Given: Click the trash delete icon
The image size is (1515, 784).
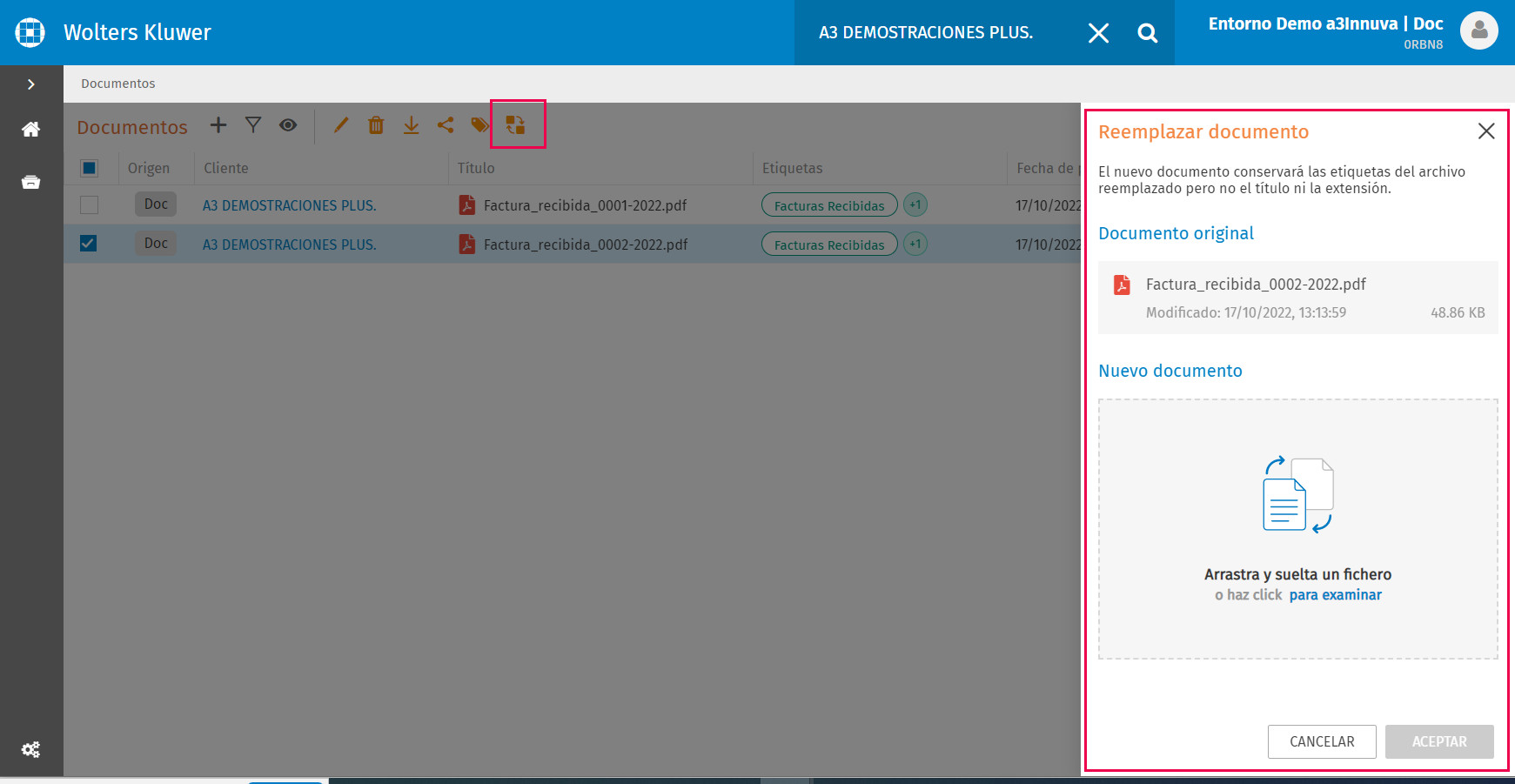Looking at the screenshot, I should click(x=376, y=125).
